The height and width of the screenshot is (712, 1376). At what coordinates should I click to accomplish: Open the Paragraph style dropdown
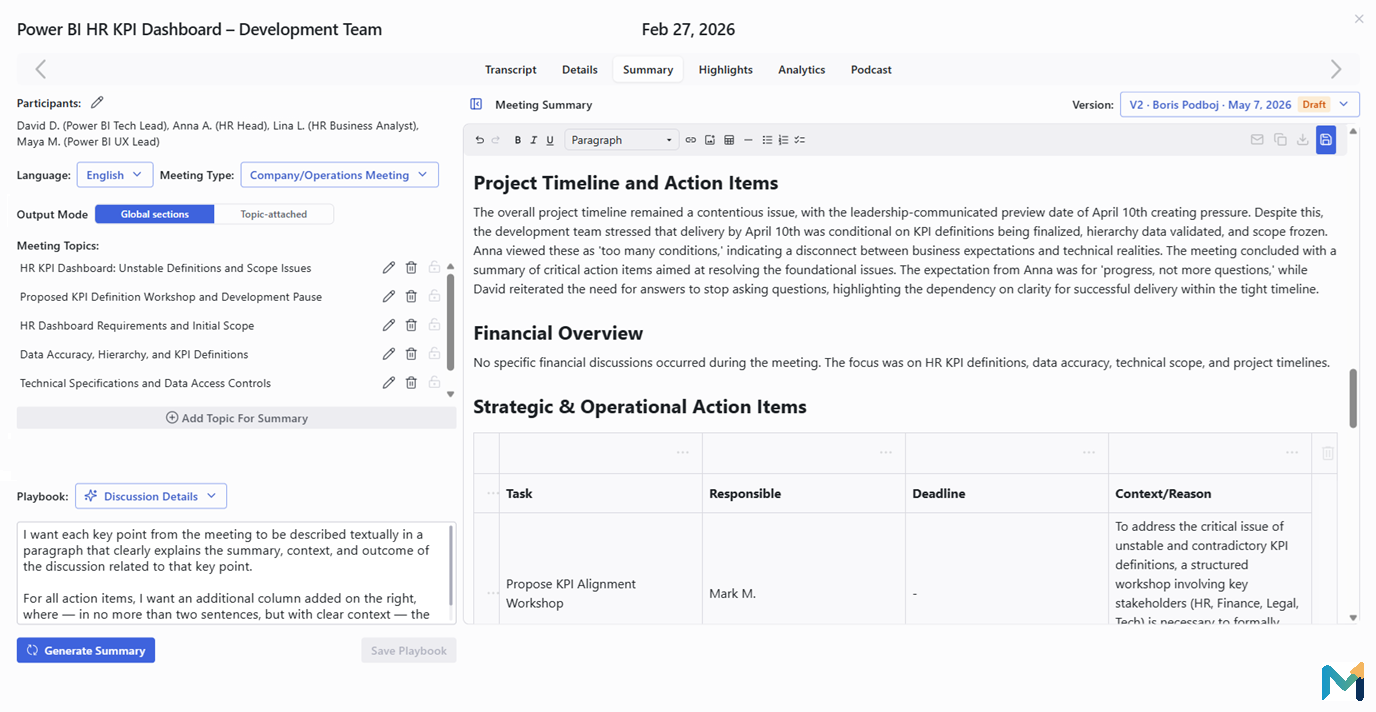pyautogui.click(x=621, y=140)
